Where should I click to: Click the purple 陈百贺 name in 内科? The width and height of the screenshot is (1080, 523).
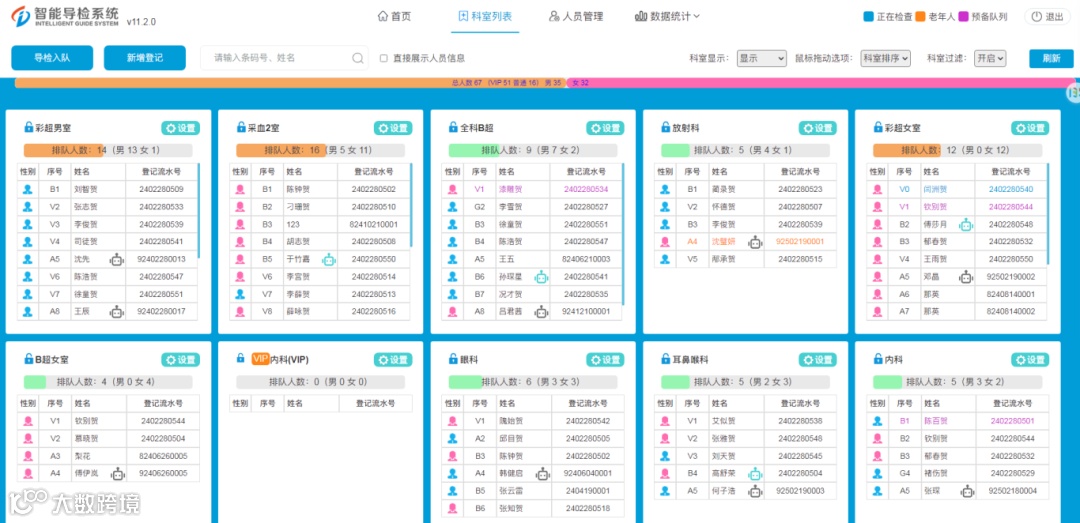pyautogui.click(x=935, y=420)
